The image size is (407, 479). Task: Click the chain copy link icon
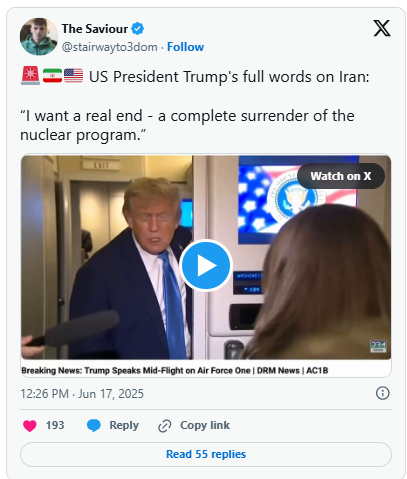[x=165, y=426]
